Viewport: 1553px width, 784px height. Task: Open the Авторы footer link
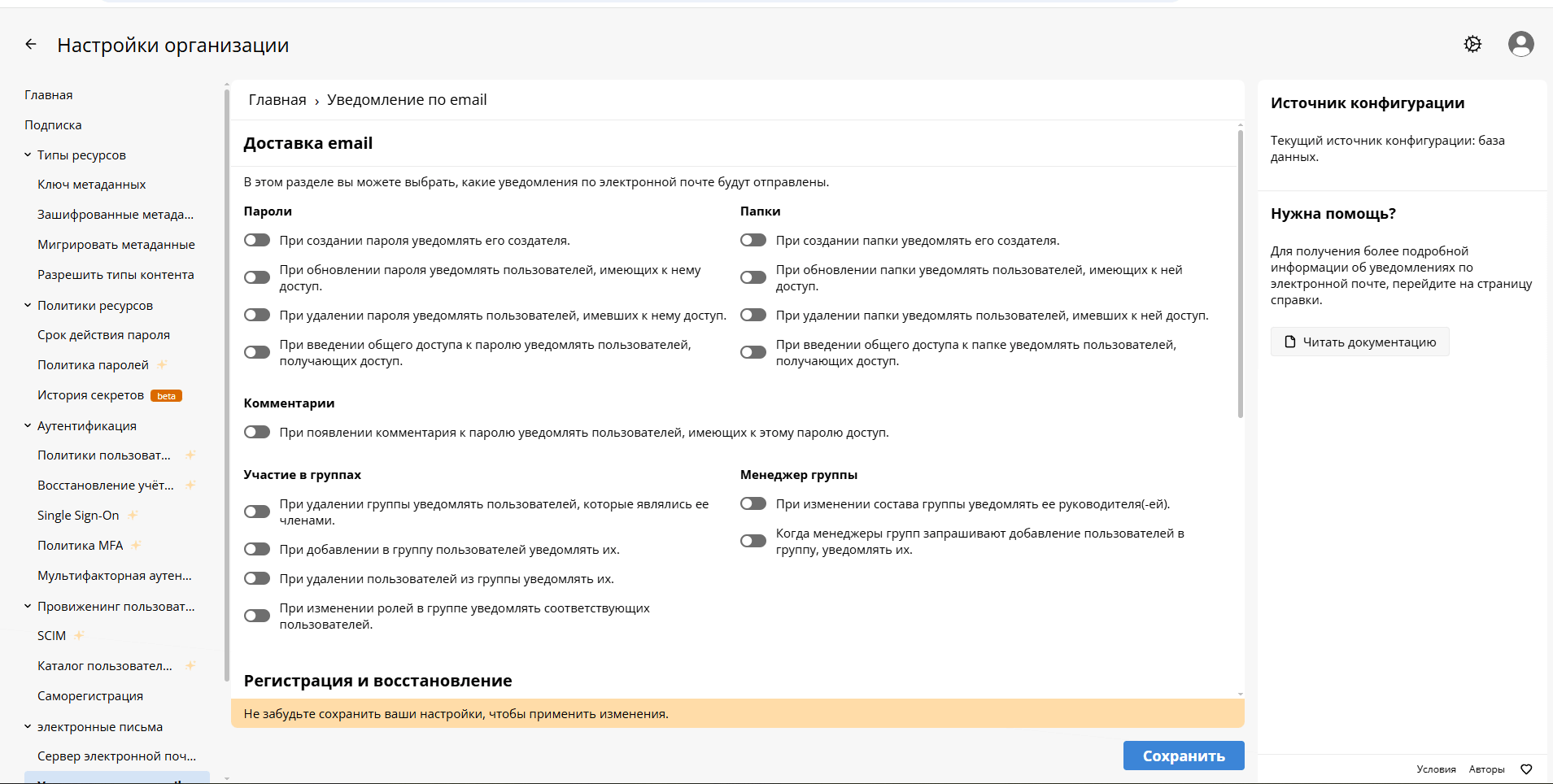coord(1486,769)
